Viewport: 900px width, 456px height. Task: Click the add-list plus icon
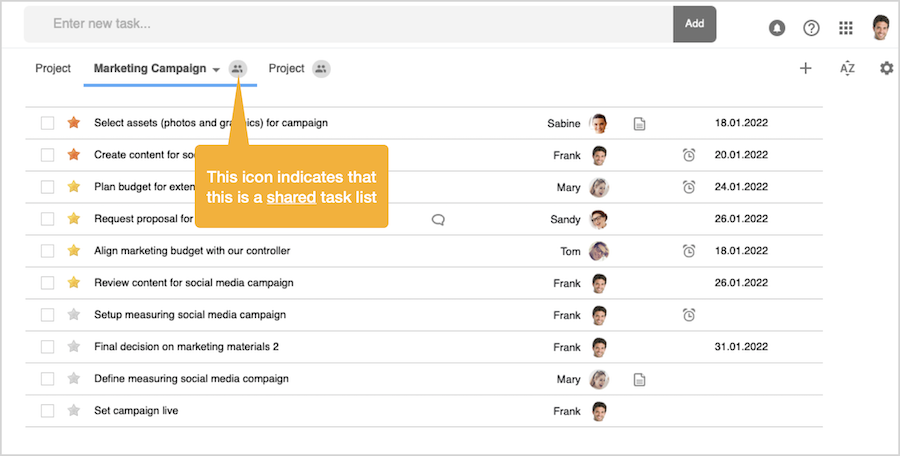point(805,68)
